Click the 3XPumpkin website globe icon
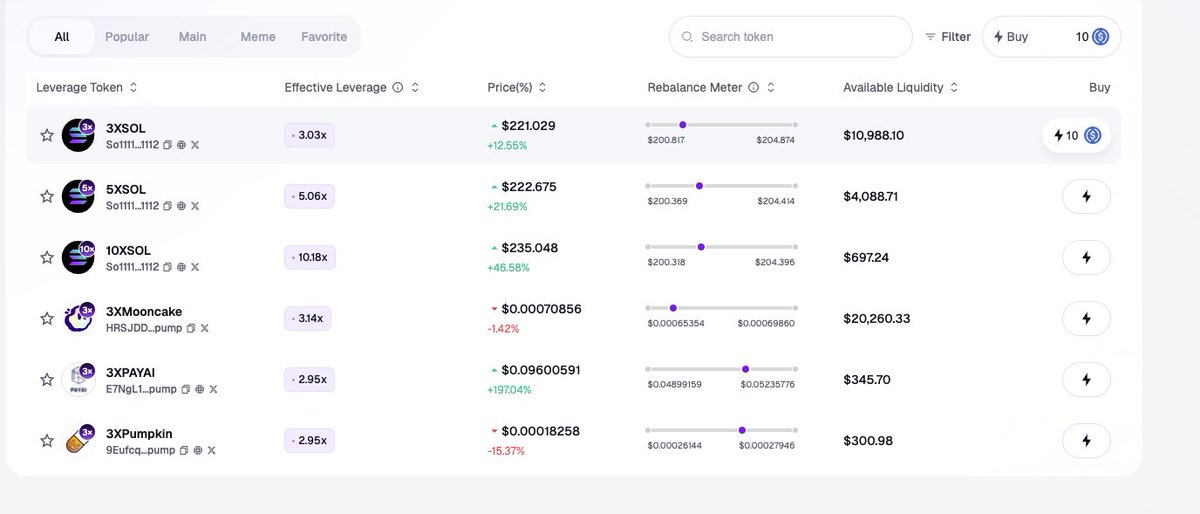This screenshot has width=1200, height=514. (x=197, y=450)
